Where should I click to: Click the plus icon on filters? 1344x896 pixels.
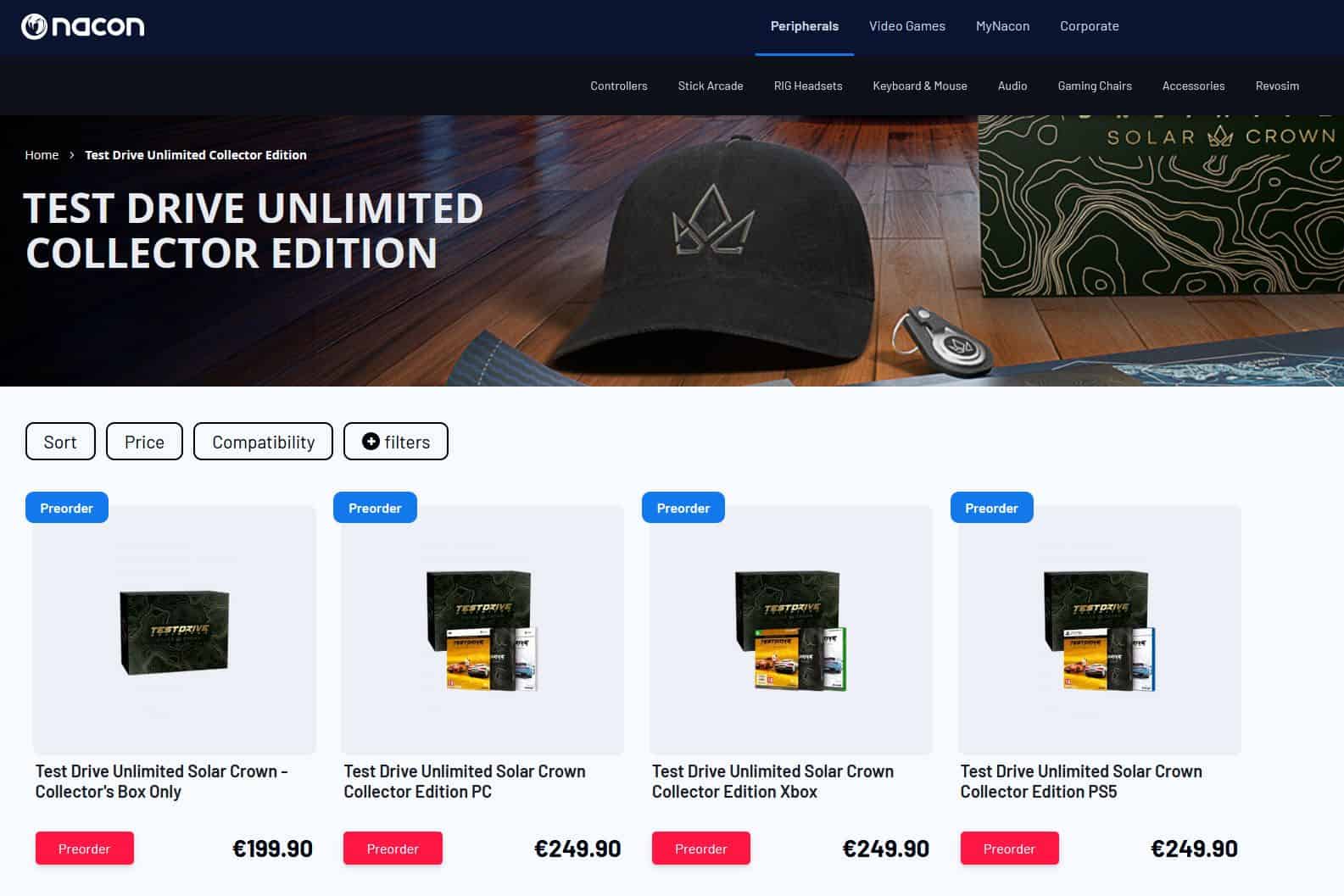click(370, 441)
